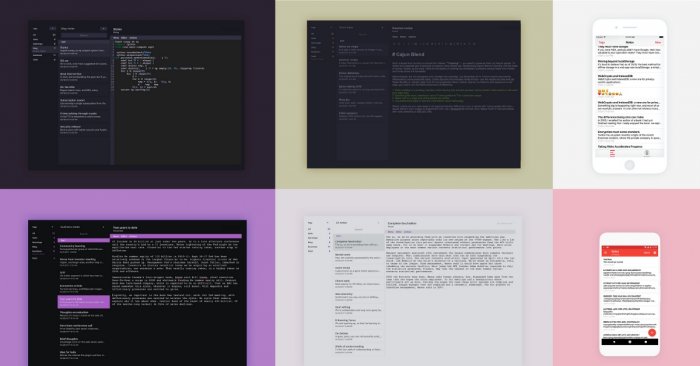This screenshot has width=700, height=366.
Task: Click the editor menu bar in code-editor window
Action: pyautogui.click(x=176, y=38)
